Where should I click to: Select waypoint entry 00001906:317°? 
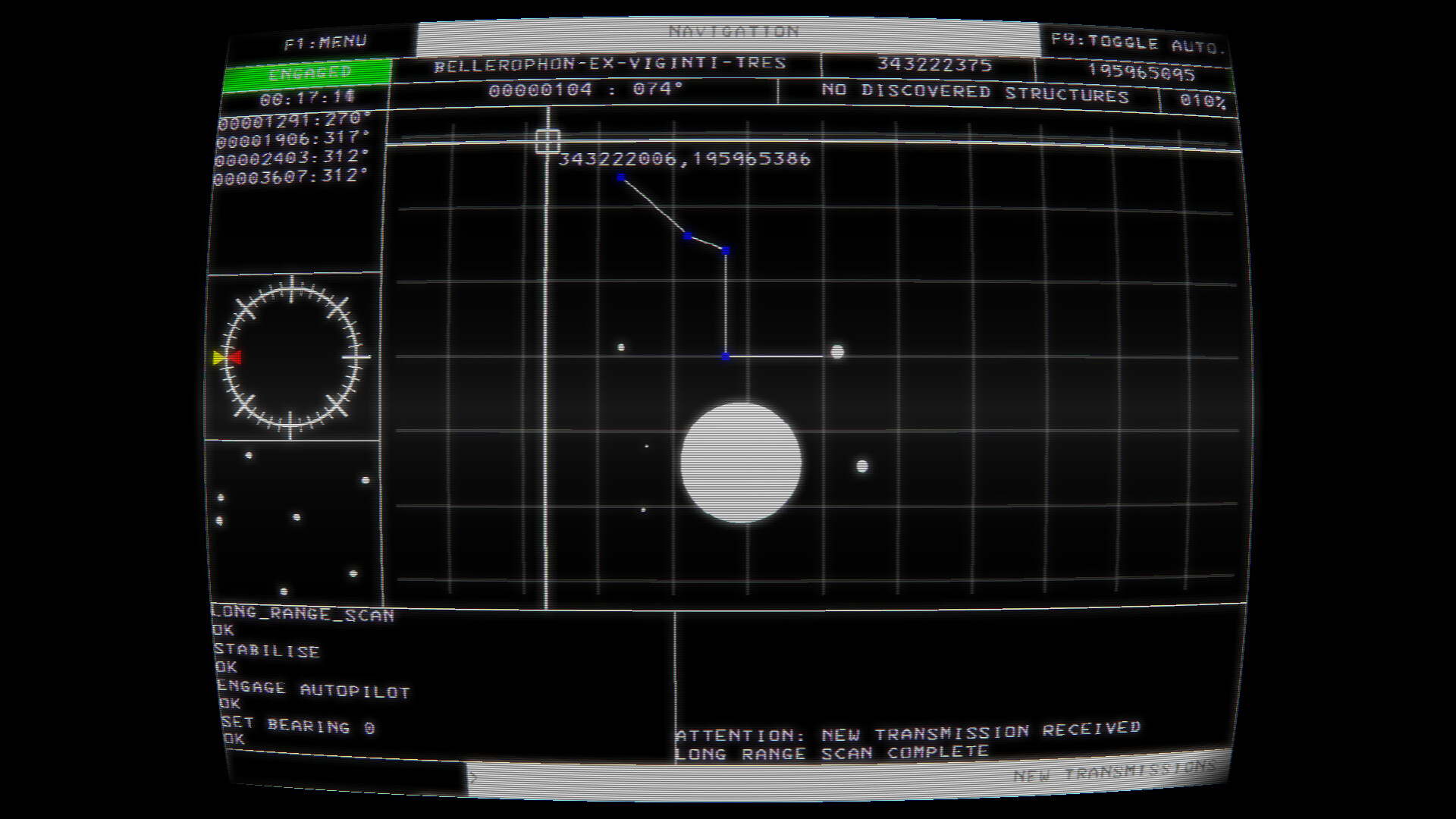pyautogui.click(x=293, y=139)
